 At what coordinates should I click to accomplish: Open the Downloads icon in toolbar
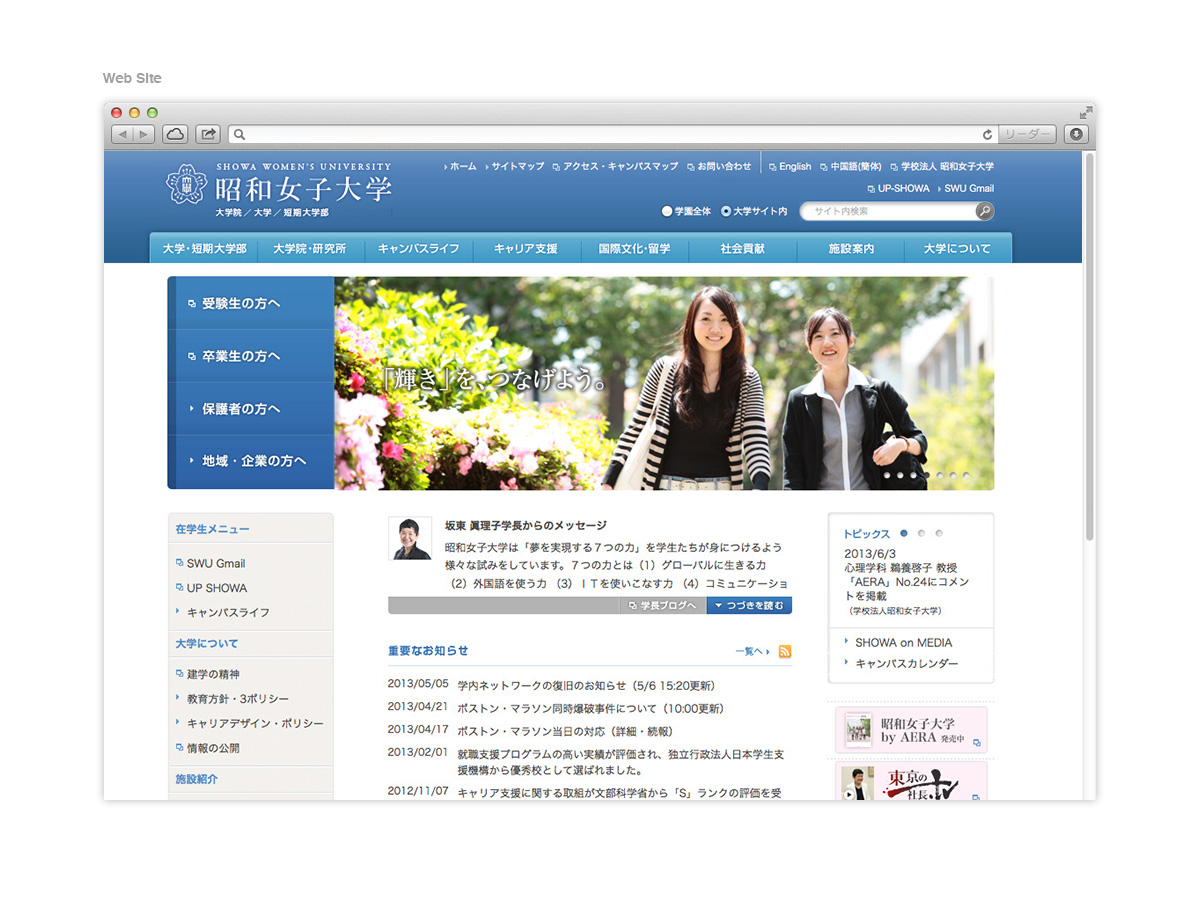(x=1076, y=133)
